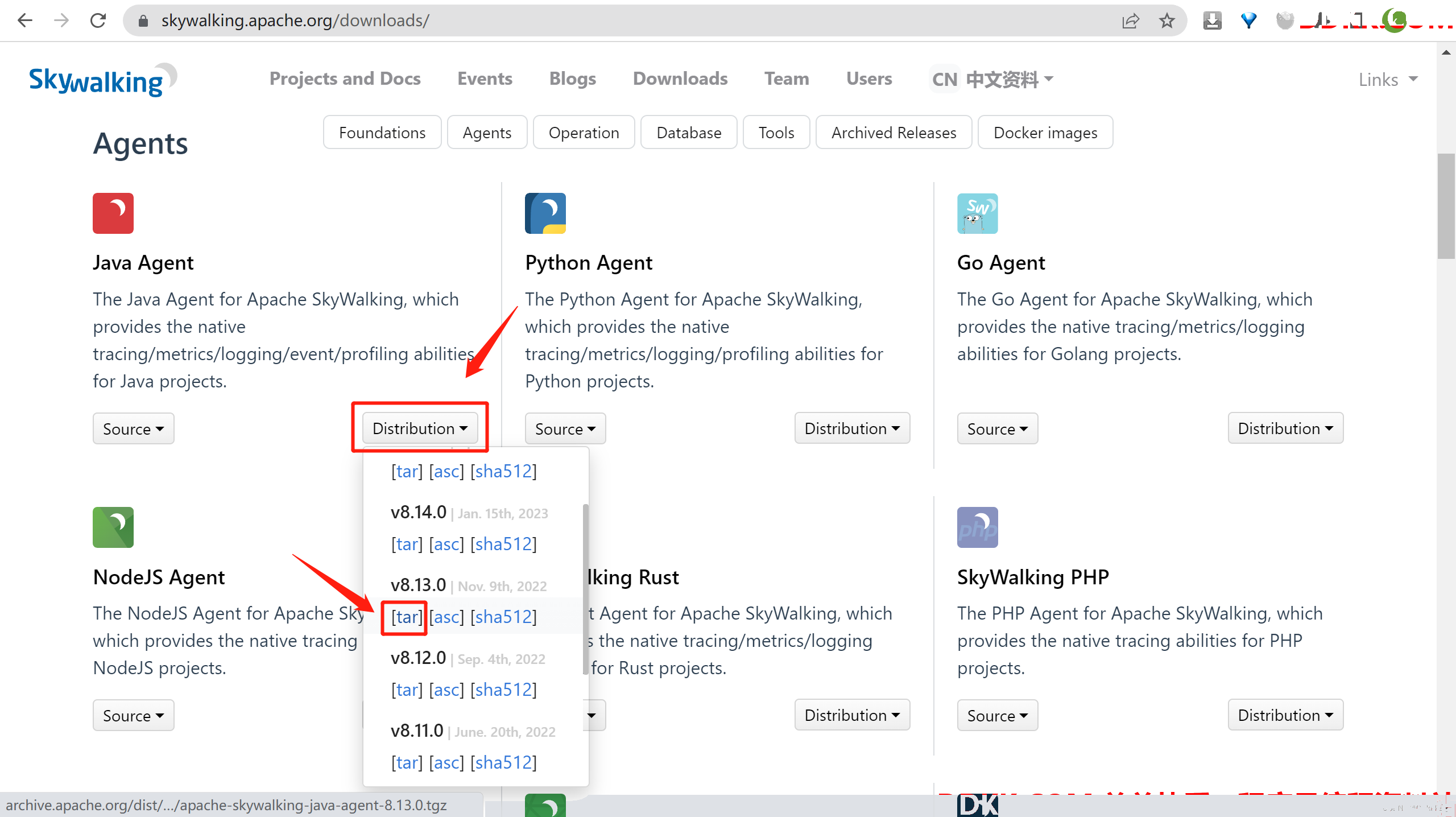Open v8.13.0 asc signature
1456x817 pixels.
point(446,617)
